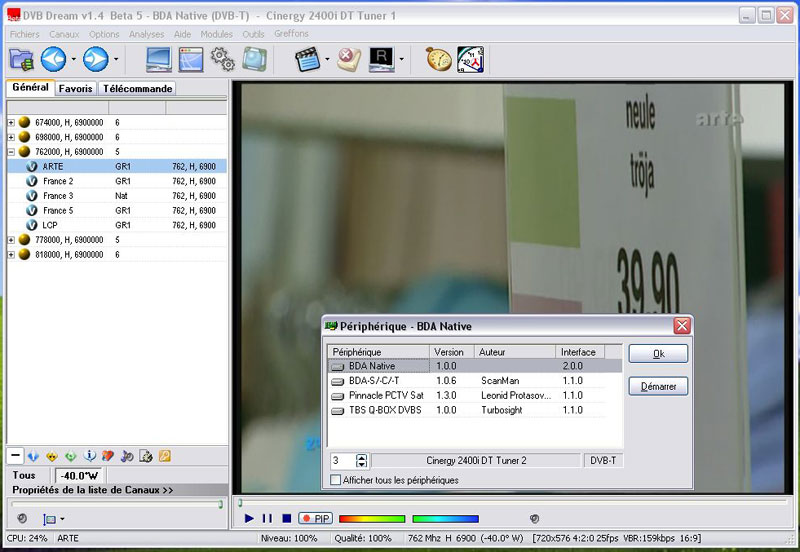
Task: Click the slider track under the channel list
Action: [x=117, y=504]
